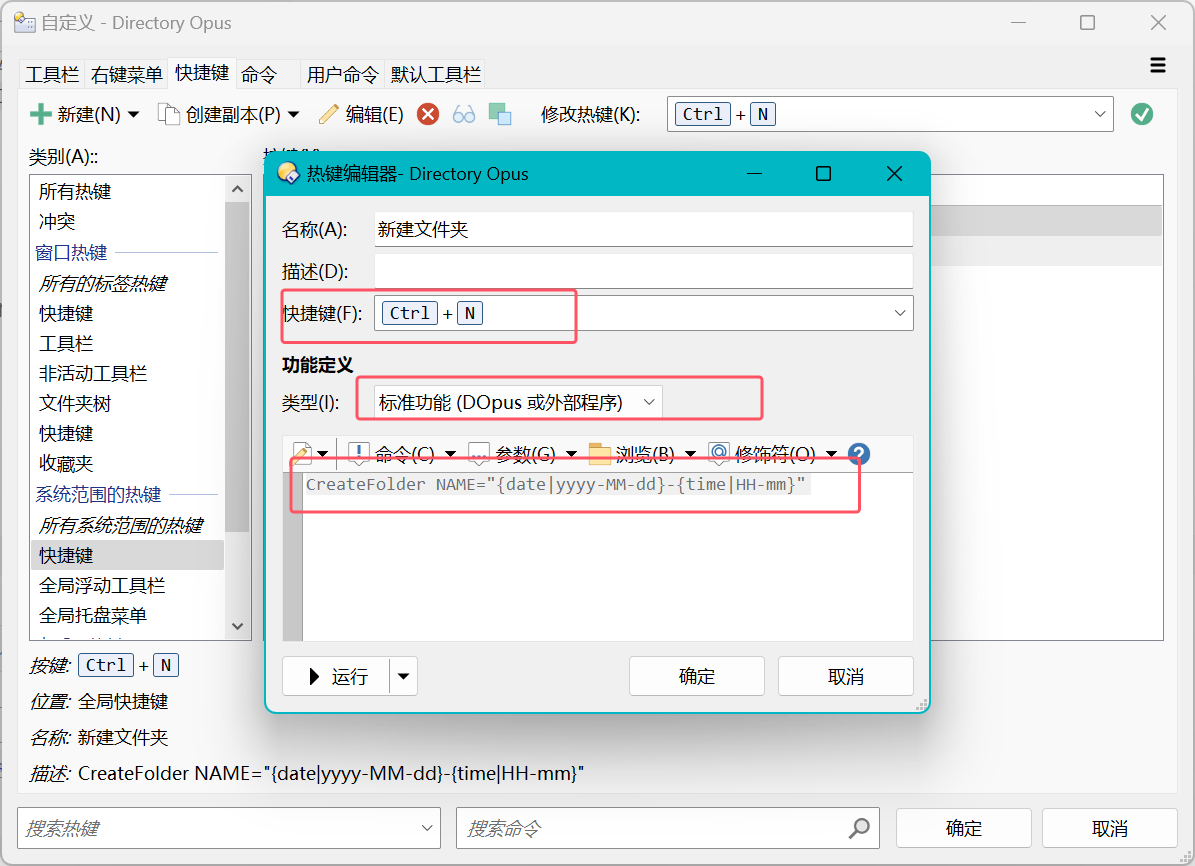Image resolution: width=1195 pixels, height=866 pixels.
Task: Click the binoculars find icon
Action: coord(464,114)
